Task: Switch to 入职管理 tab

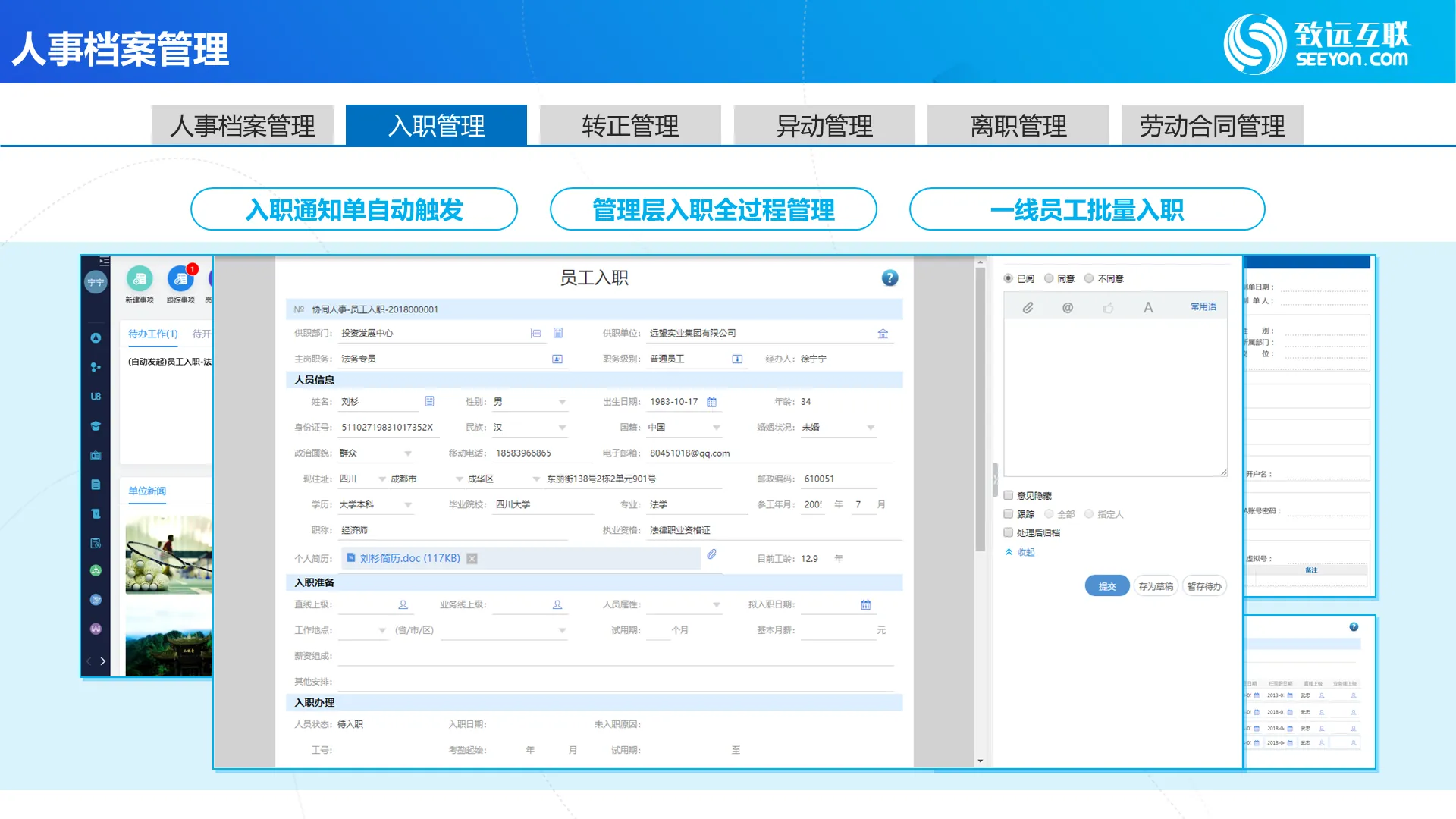Action: point(436,125)
